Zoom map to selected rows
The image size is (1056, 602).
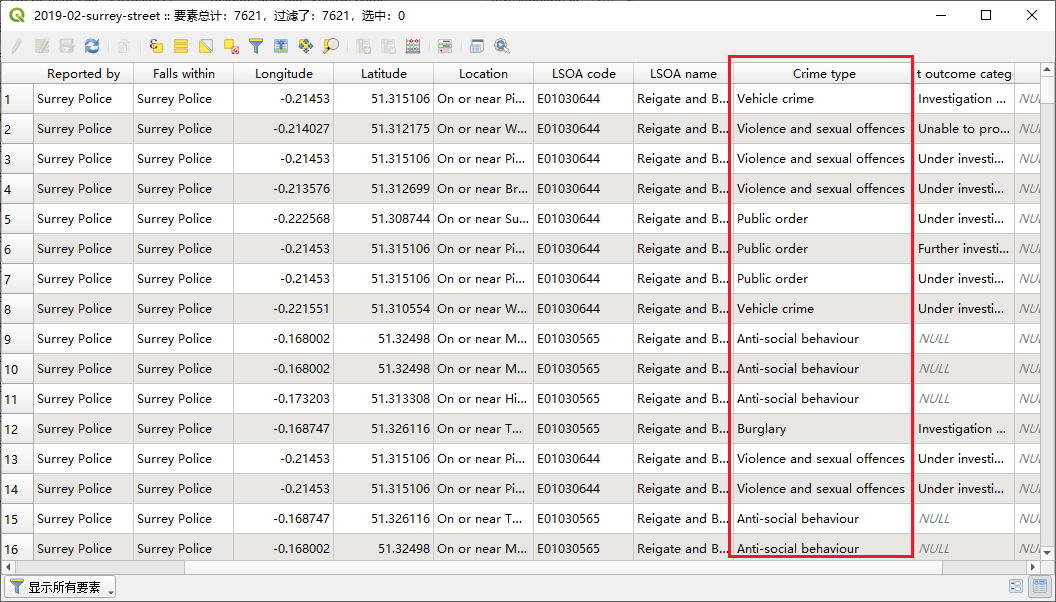click(x=331, y=46)
